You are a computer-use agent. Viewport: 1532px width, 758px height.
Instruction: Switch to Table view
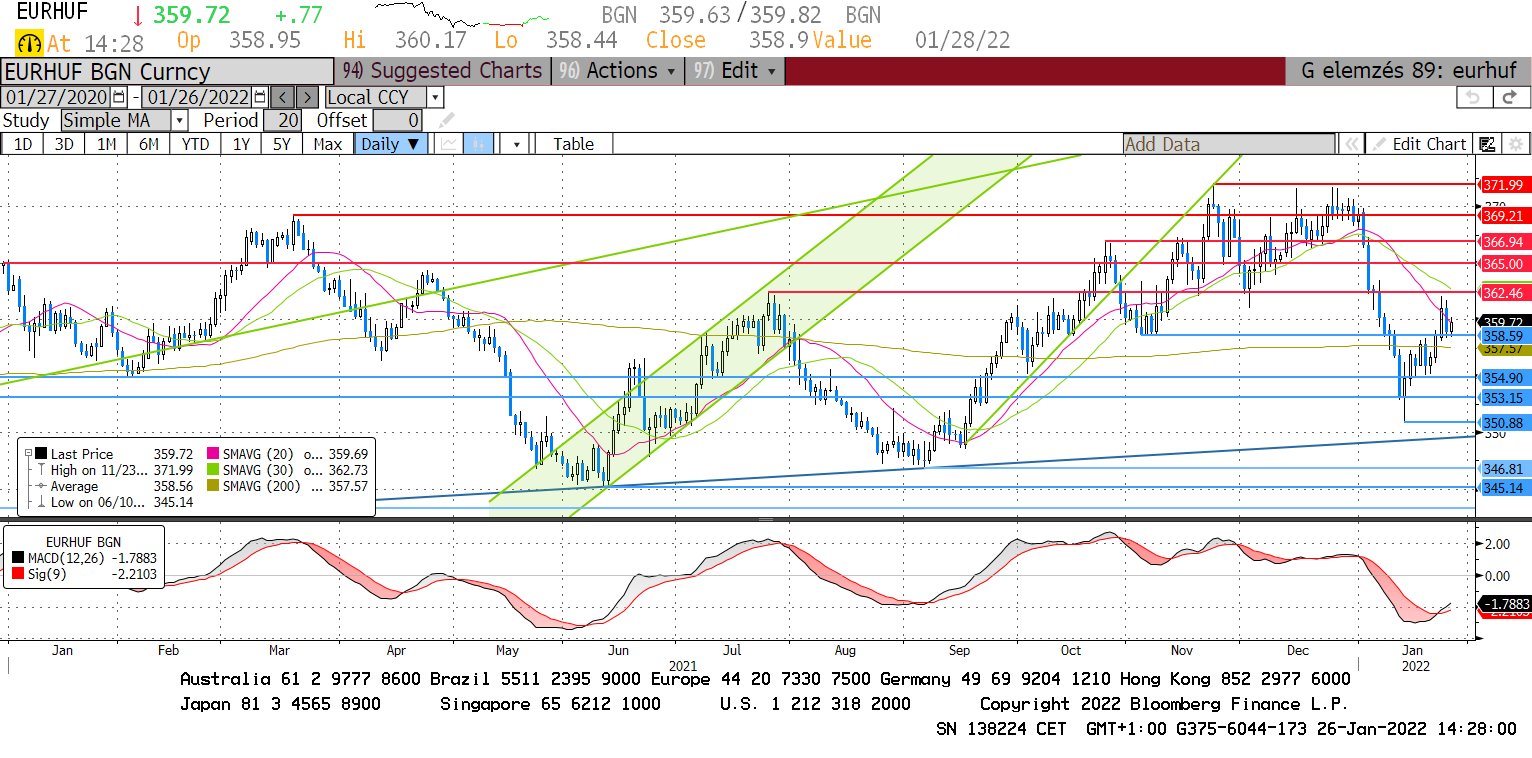(573, 144)
